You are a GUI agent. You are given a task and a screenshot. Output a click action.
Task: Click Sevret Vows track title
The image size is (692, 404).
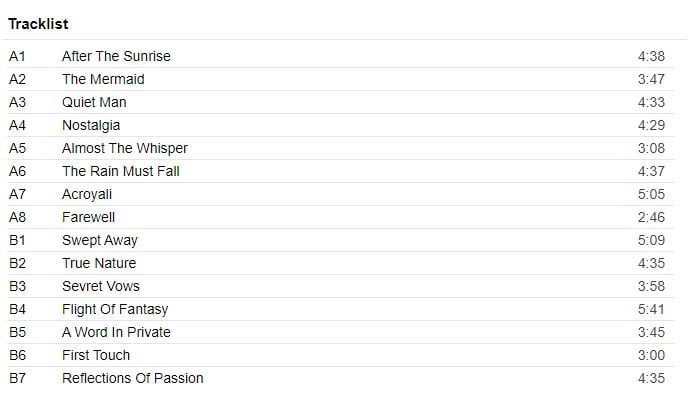click(x=101, y=286)
